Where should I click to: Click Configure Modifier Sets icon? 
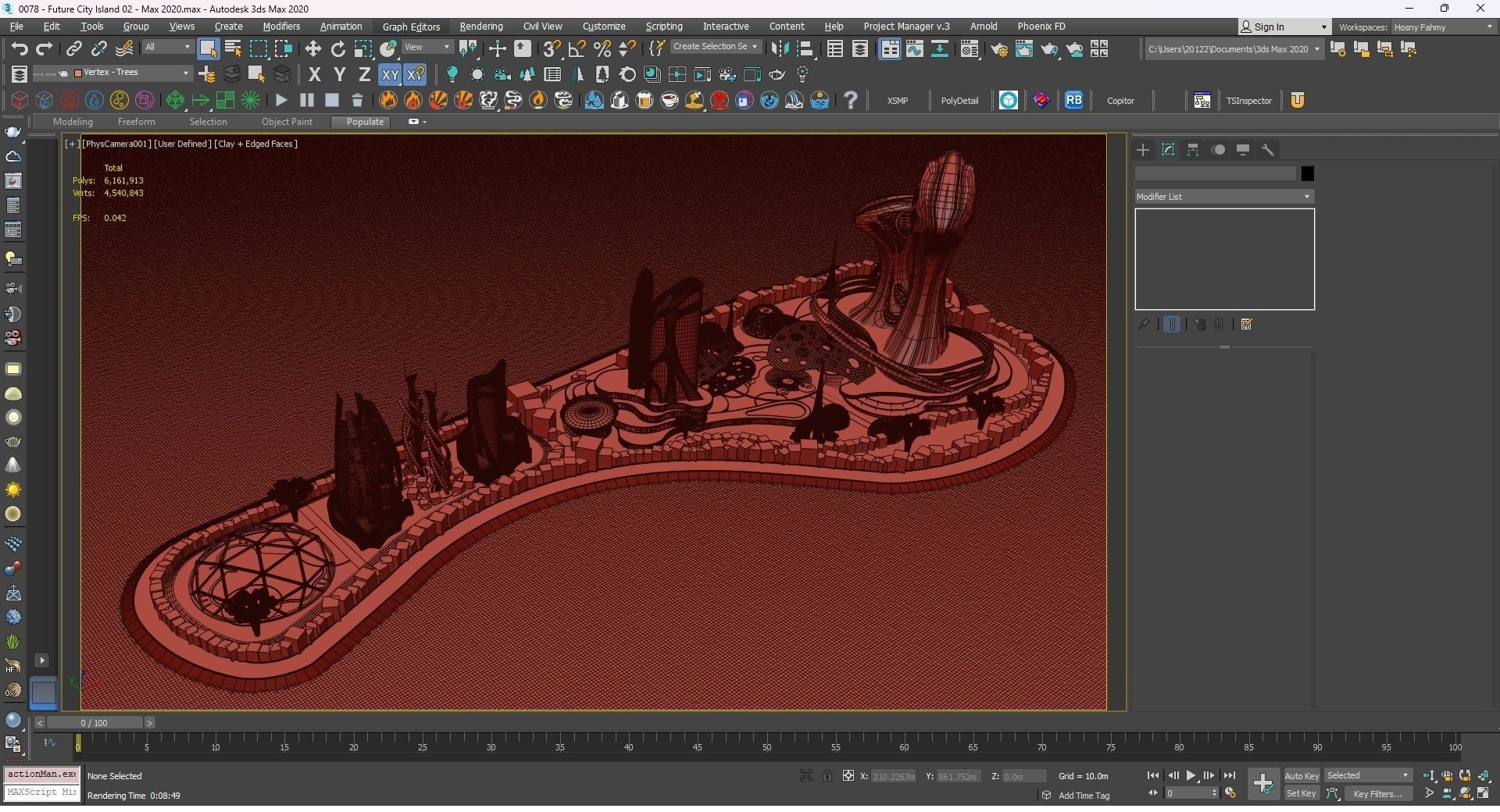pyautogui.click(x=1247, y=324)
